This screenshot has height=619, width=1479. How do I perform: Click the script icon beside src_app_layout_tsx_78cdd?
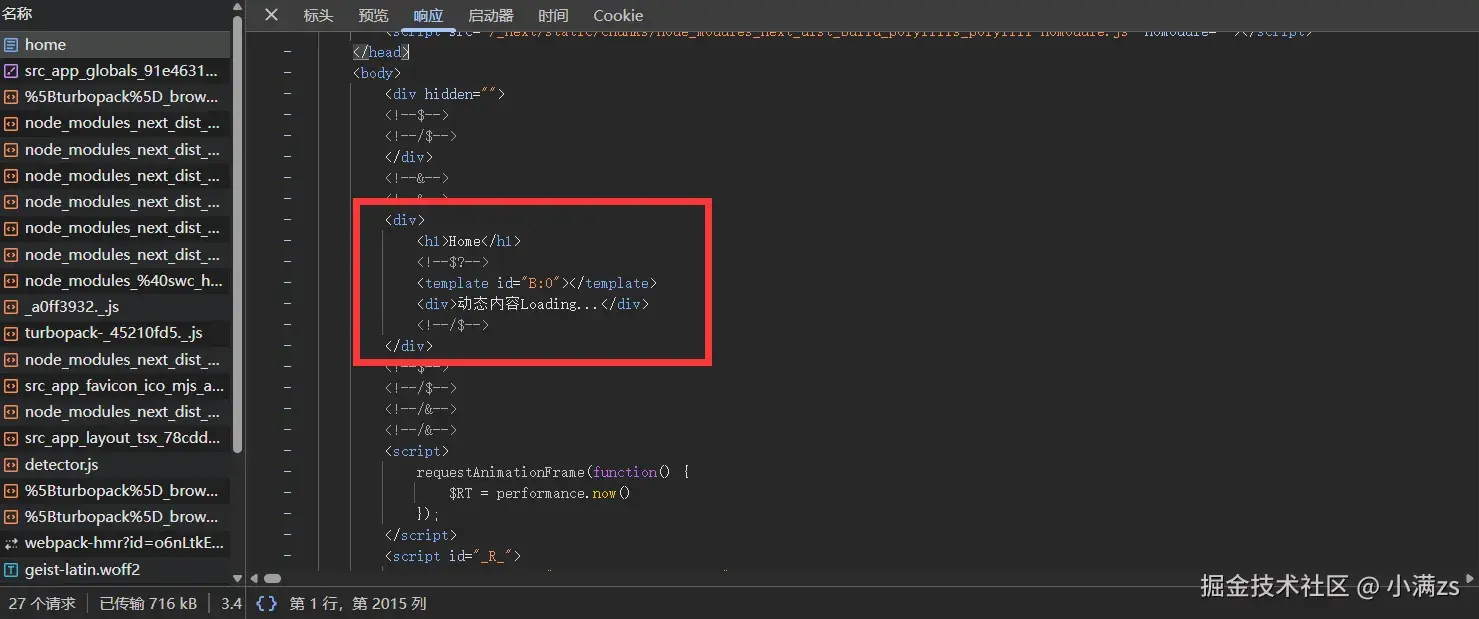11,438
